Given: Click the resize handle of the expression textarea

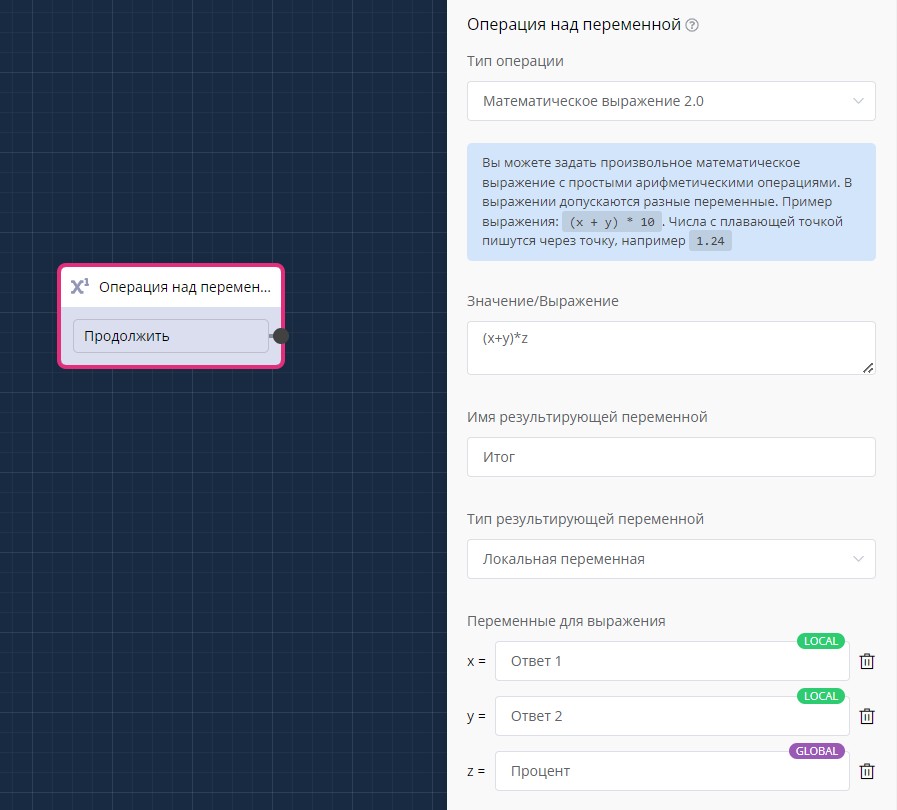Looking at the screenshot, I should click(x=868, y=367).
